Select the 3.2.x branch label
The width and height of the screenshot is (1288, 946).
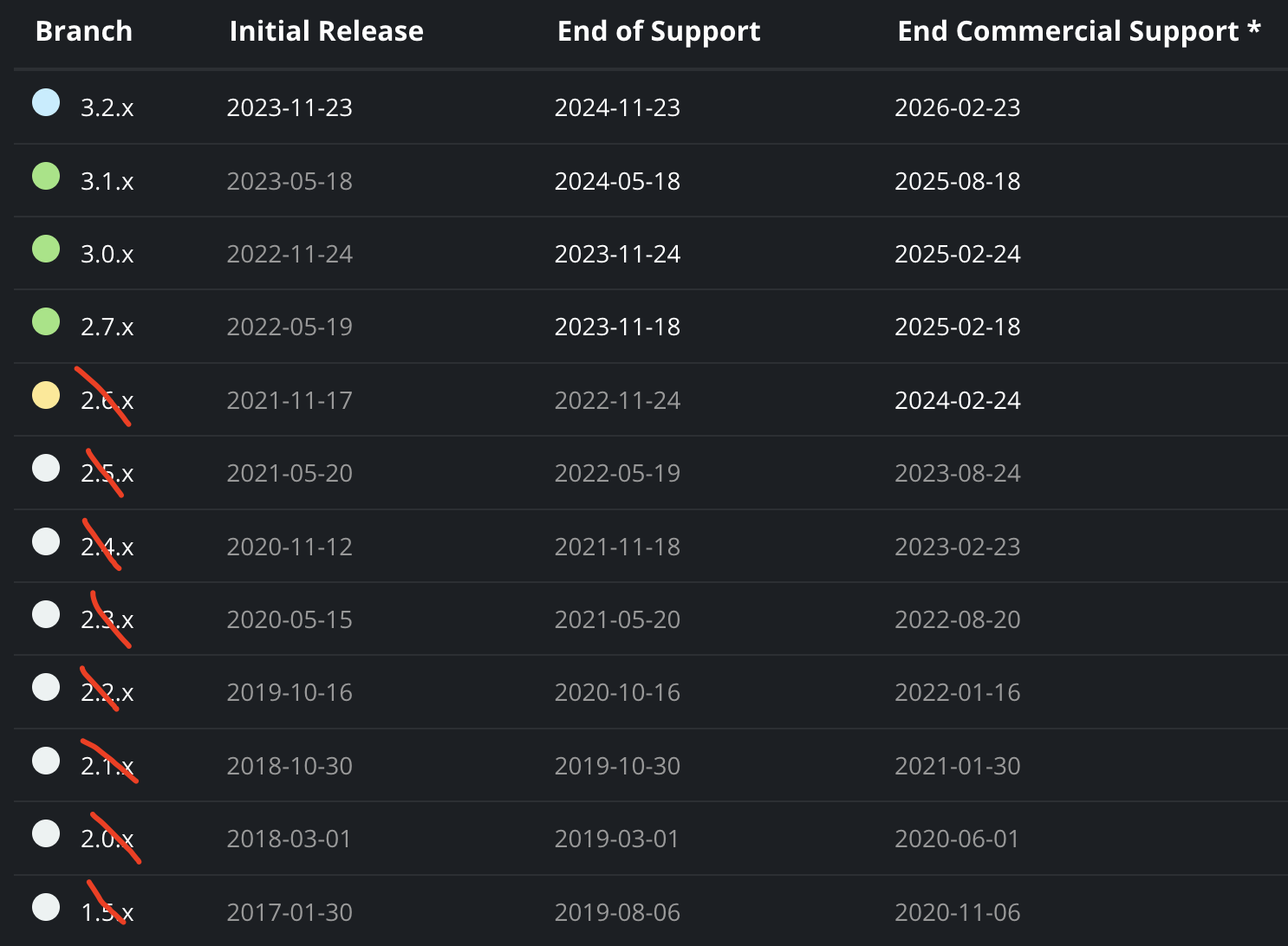pyautogui.click(x=107, y=107)
